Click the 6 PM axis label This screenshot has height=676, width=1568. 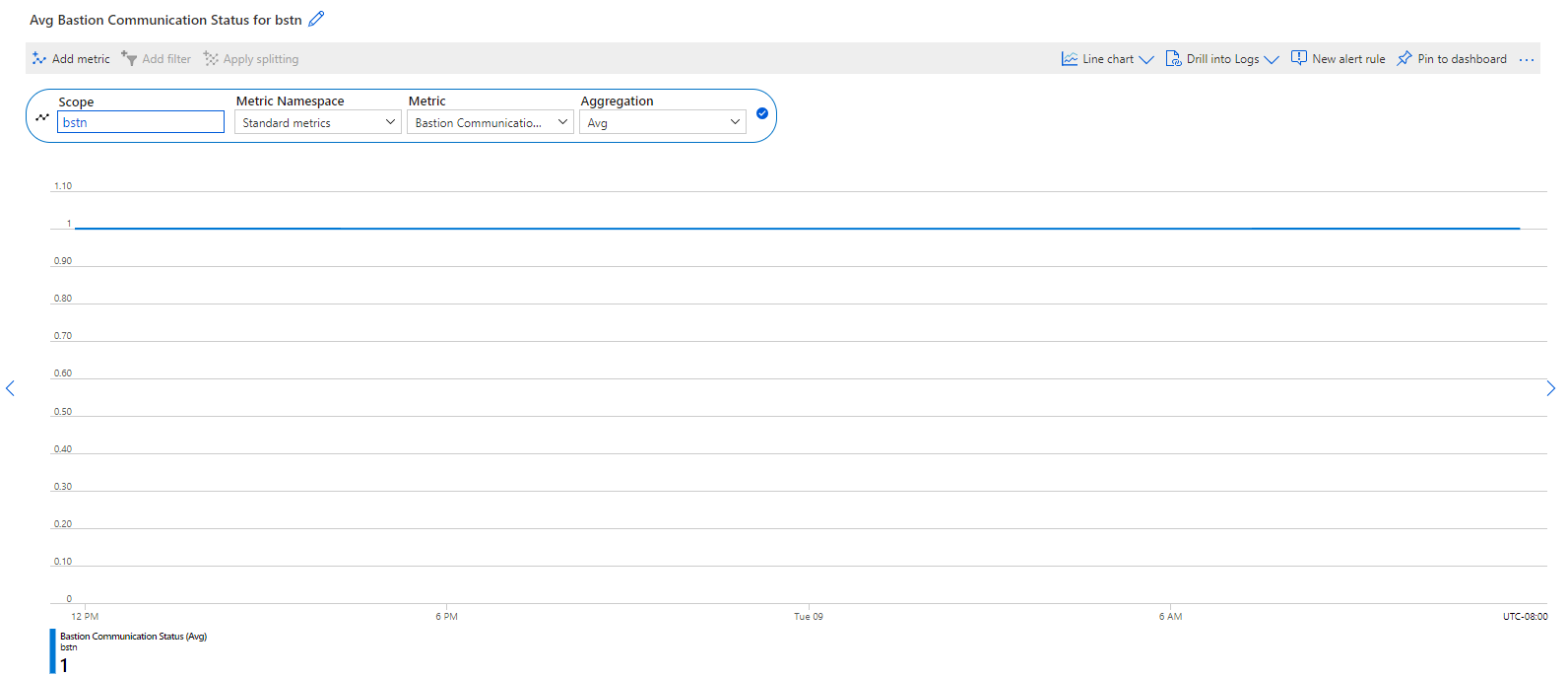(446, 617)
